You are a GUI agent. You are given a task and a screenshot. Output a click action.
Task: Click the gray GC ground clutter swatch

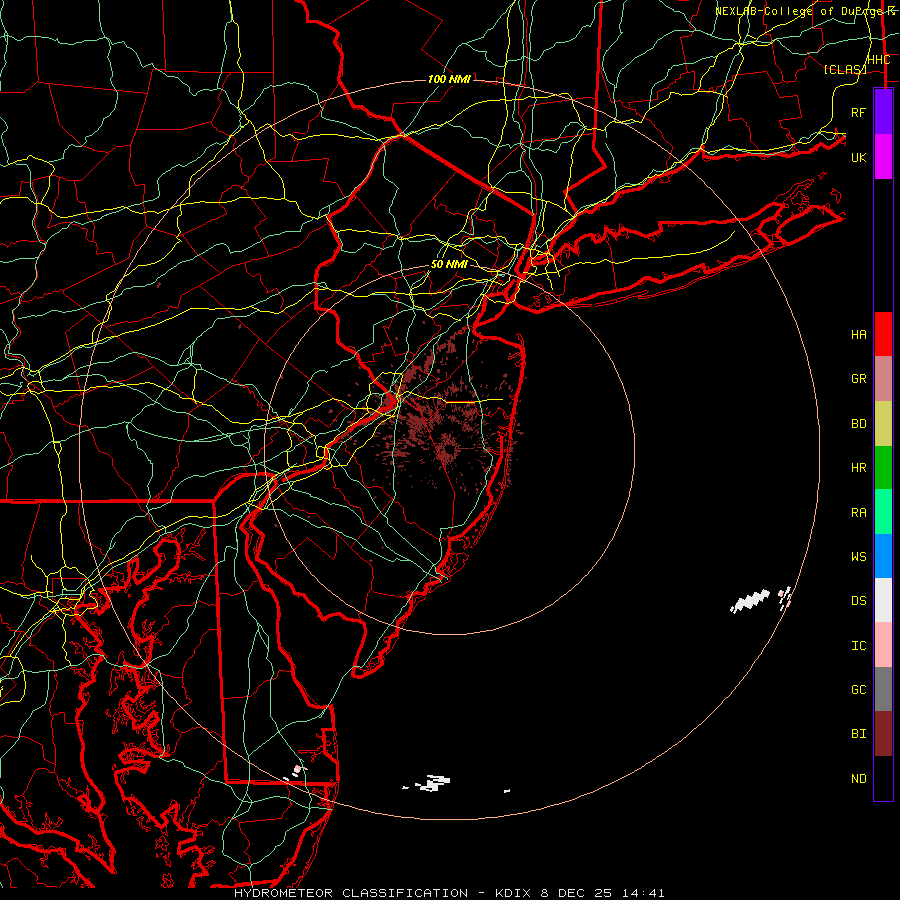click(x=883, y=689)
